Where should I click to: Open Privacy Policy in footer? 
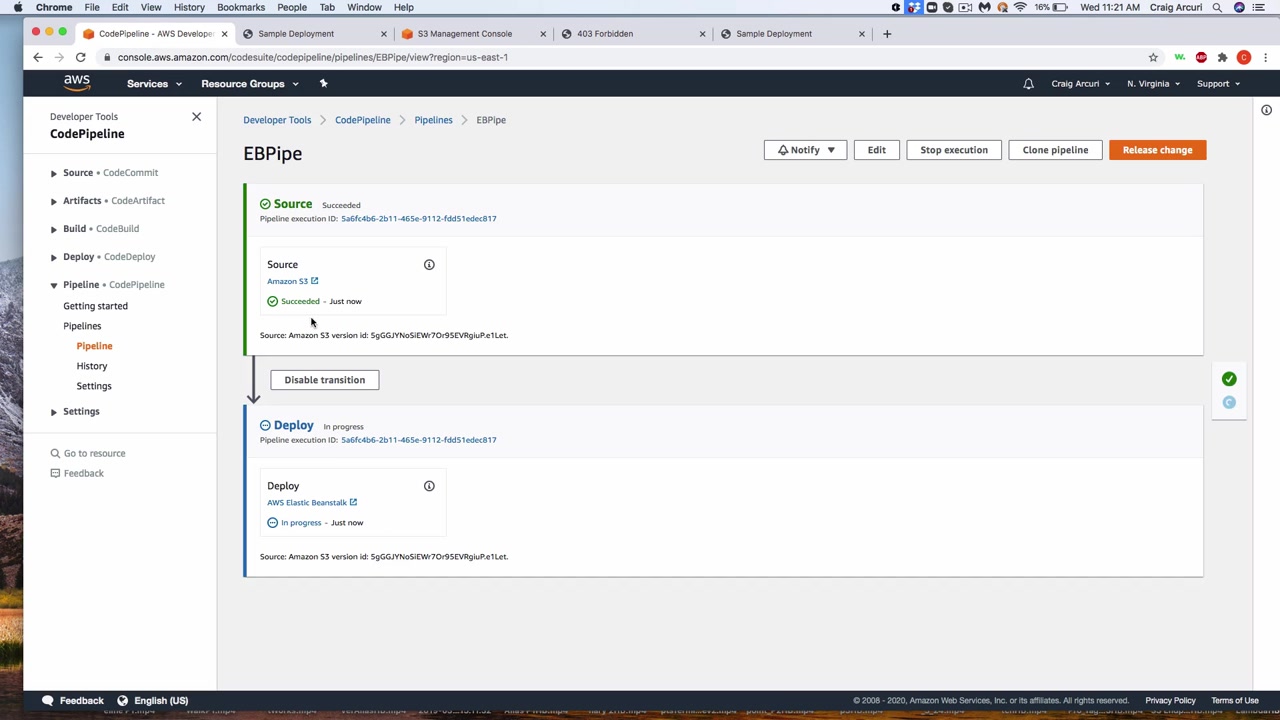[x=1171, y=701]
